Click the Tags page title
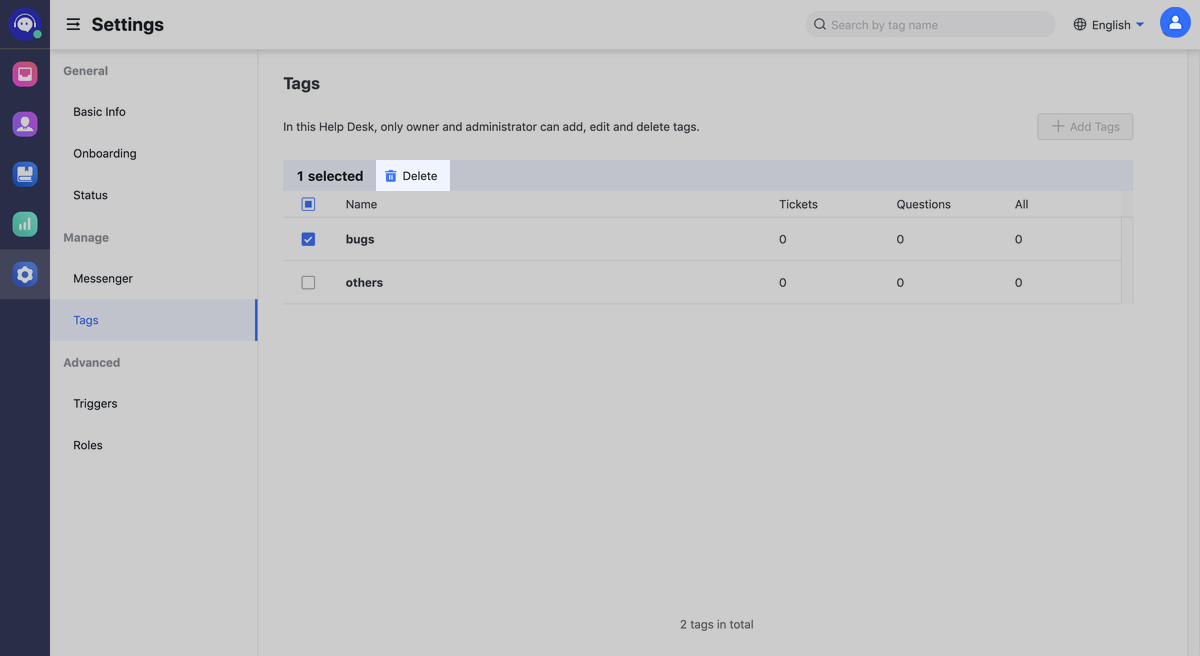Viewport: 1200px width, 656px height. [x=301, y=84]
